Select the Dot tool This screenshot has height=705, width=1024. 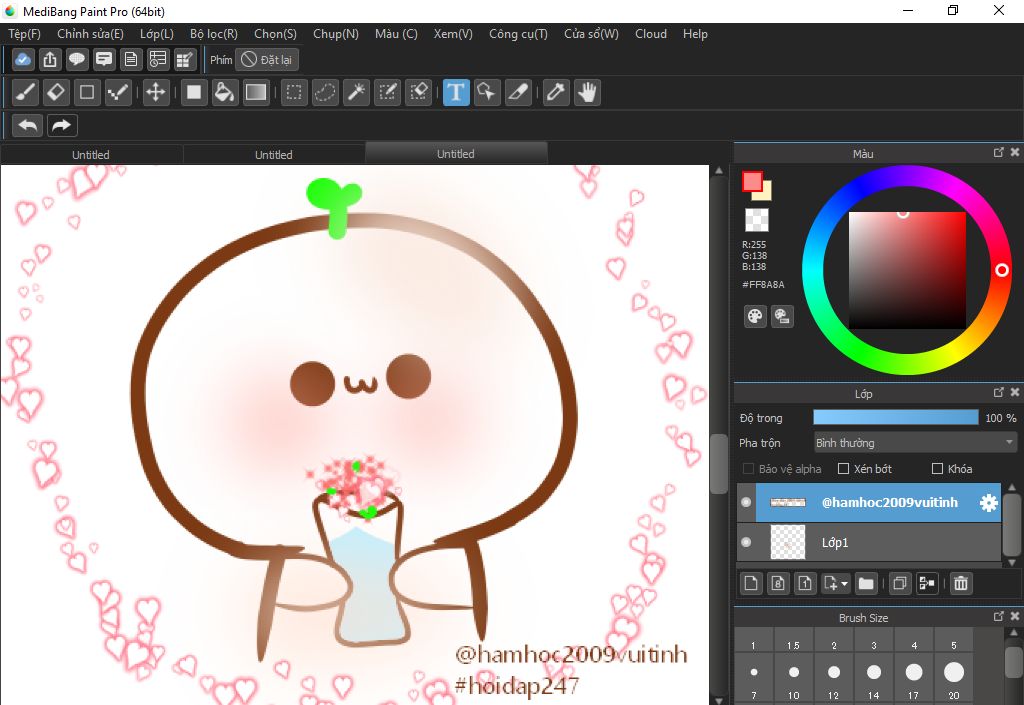(118, 92)
